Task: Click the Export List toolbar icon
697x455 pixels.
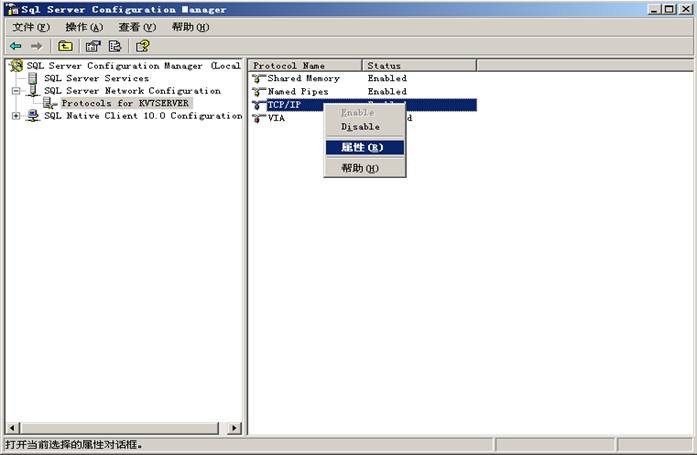Action: [115, 46]
